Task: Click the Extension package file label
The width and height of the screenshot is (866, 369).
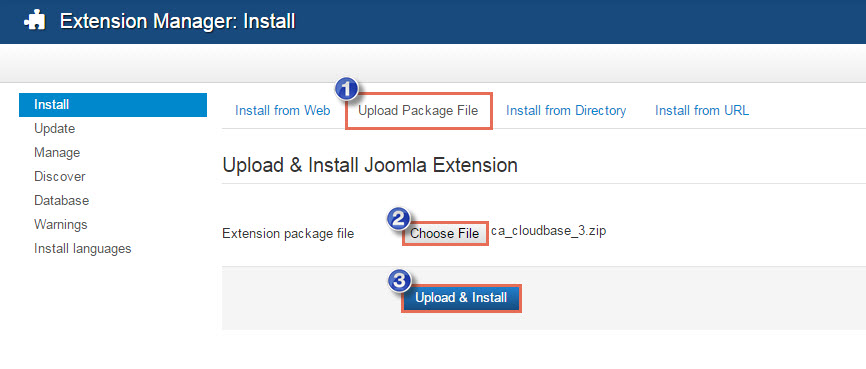Action: click(x=288, y=234)
